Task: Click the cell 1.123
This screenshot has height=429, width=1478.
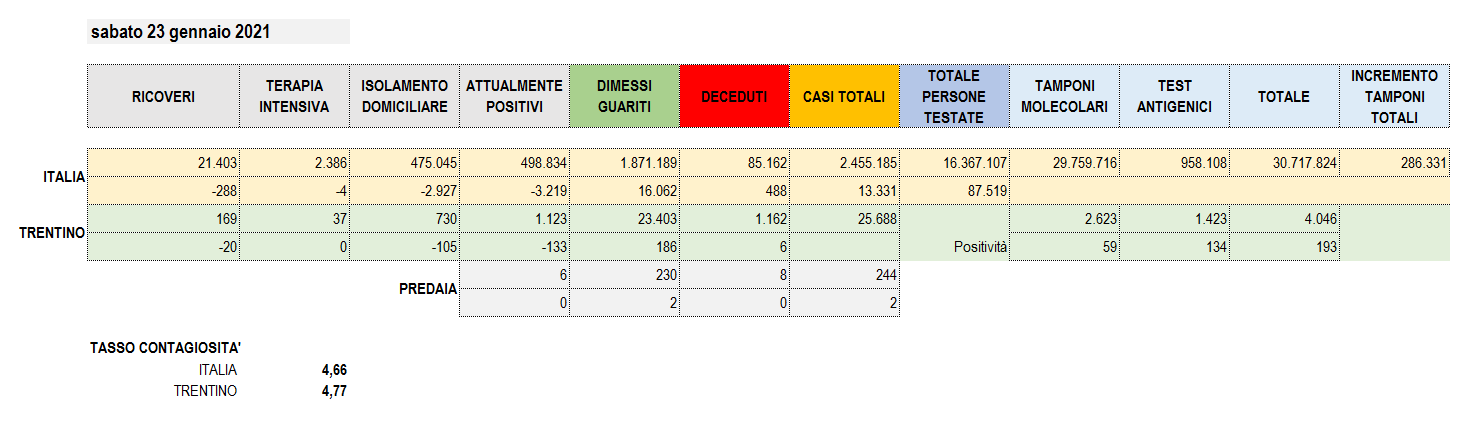Action: click(514, 218)
